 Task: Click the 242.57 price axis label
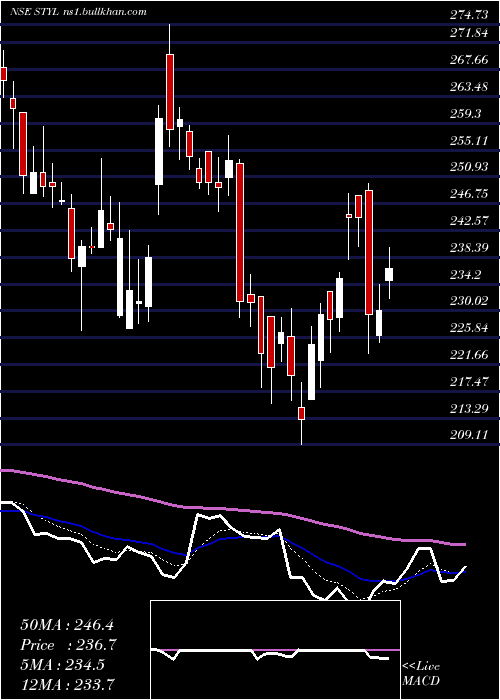[x=469, y=221]
